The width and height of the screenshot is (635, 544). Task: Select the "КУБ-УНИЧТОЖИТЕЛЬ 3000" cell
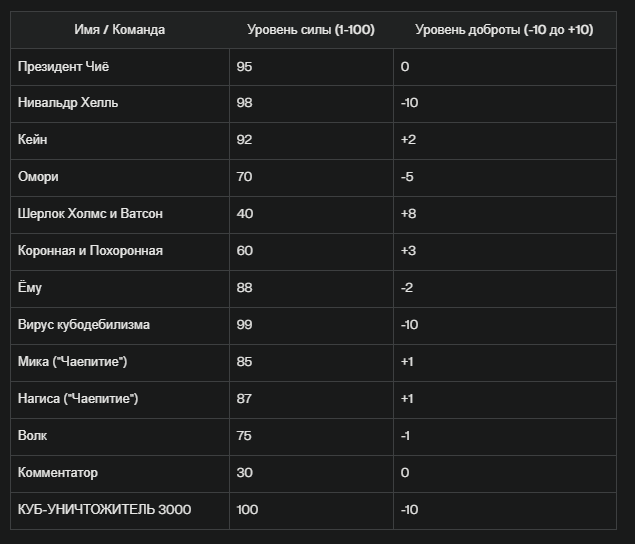(x=104, y=509)
